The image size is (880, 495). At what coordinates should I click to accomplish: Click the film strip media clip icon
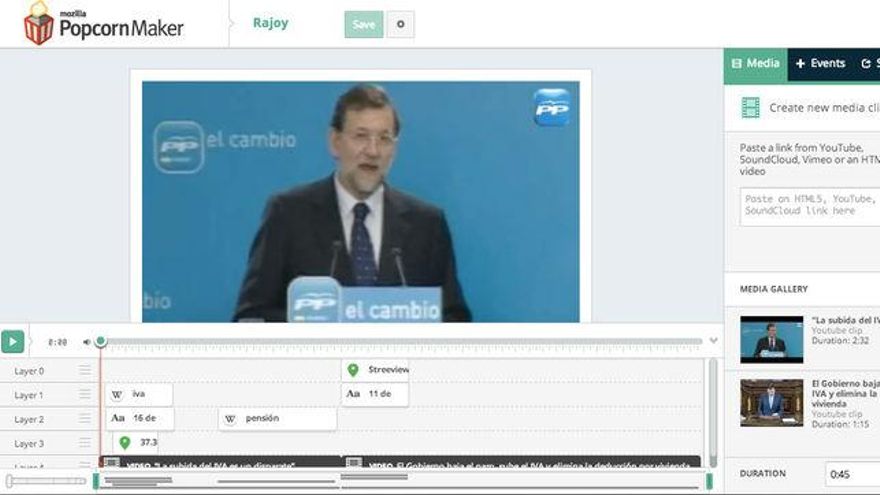pos(751,107)
